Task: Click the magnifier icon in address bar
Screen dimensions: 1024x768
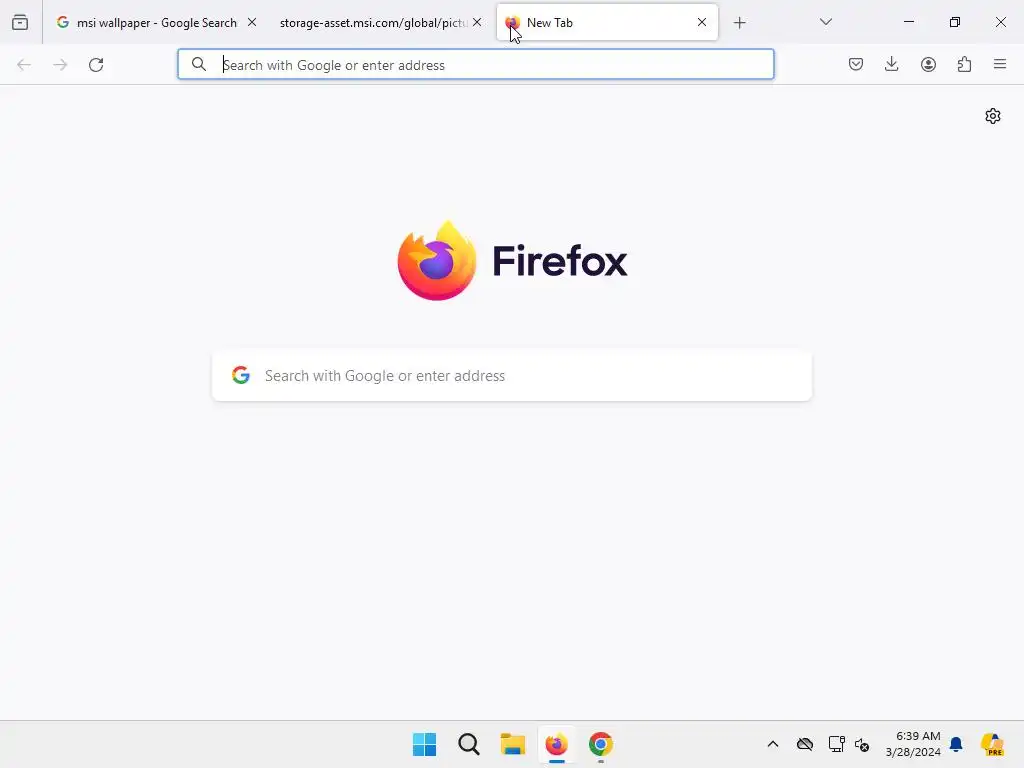Action: 199,65
